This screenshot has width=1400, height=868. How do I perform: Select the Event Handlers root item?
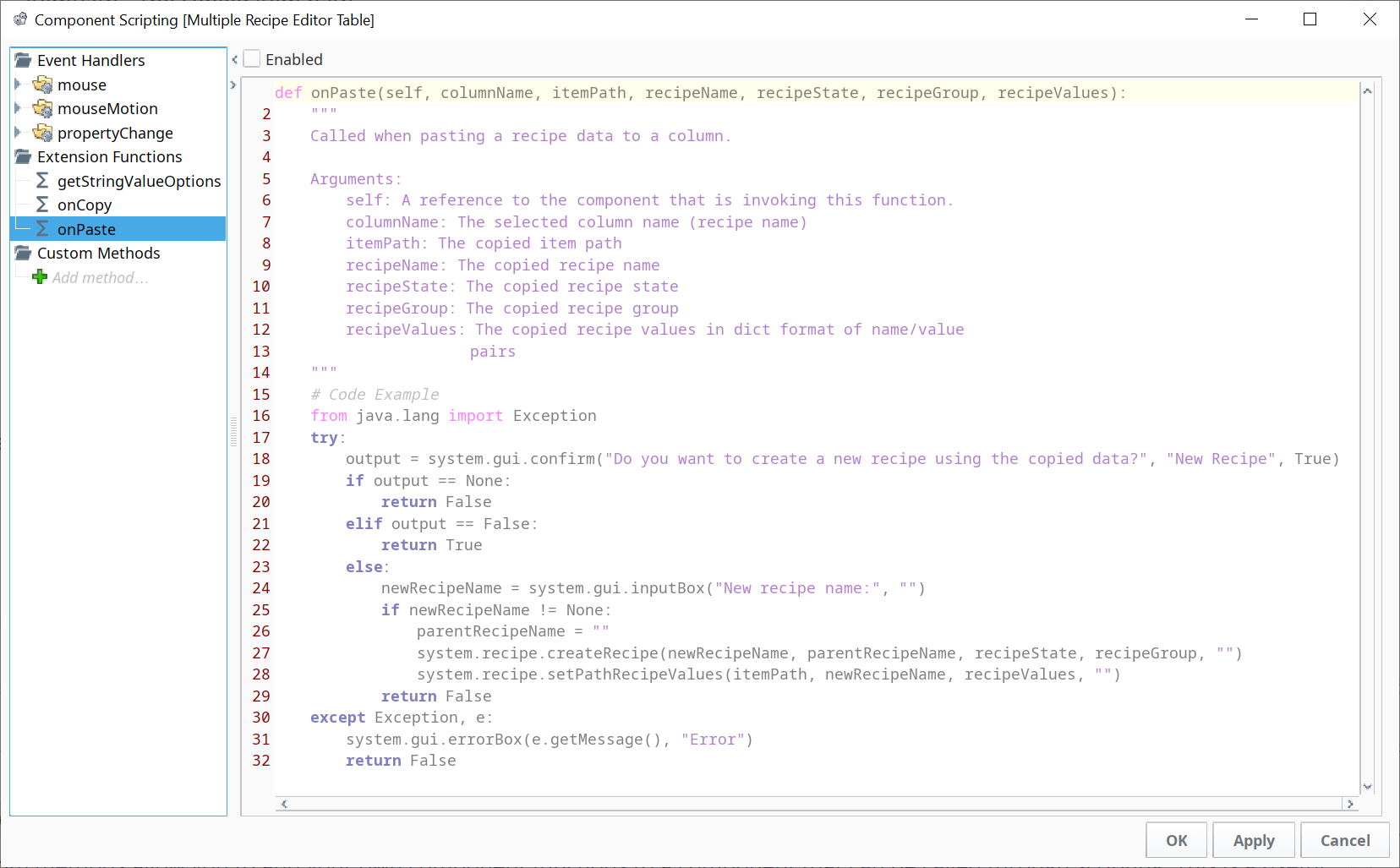(x=90, y=60)
